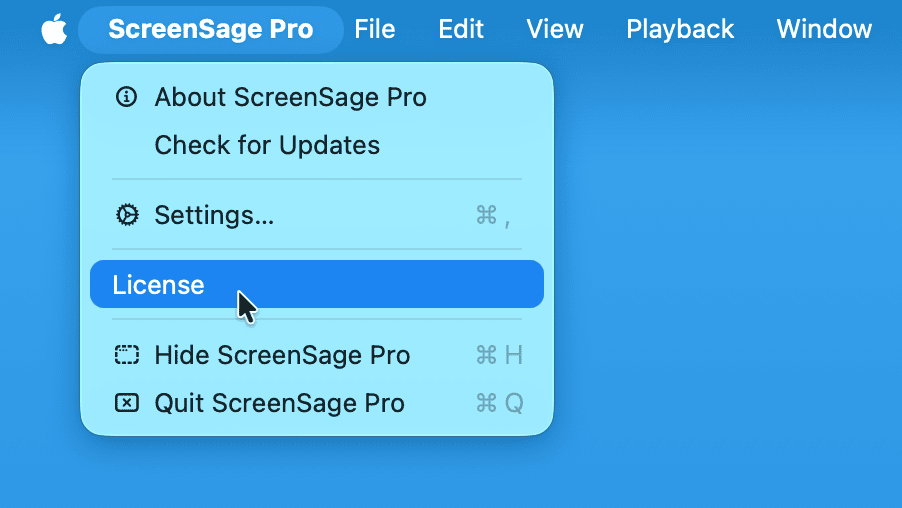Select Quit ScreenSage Pro text label
The image size is (902, 508).
(x=279, y=403)
